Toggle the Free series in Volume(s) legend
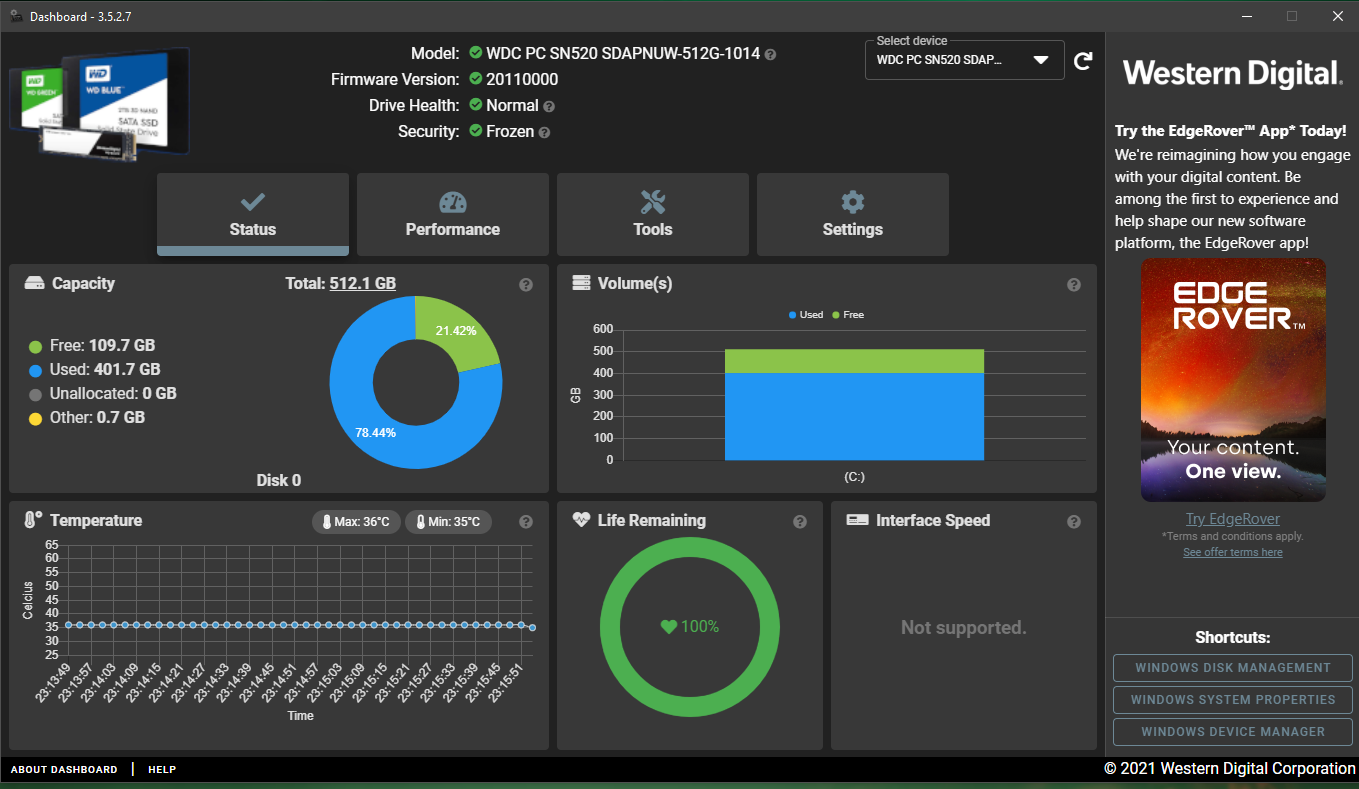The image size is (1359, 789). pos(848,315)
